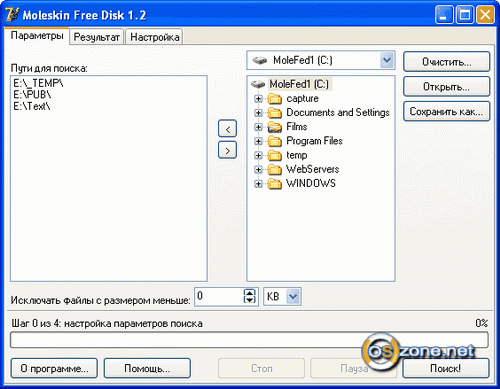This screenshot has width=500, height=389.
Task: Switch to the Результат tab
Action: (x=96, y=37)
